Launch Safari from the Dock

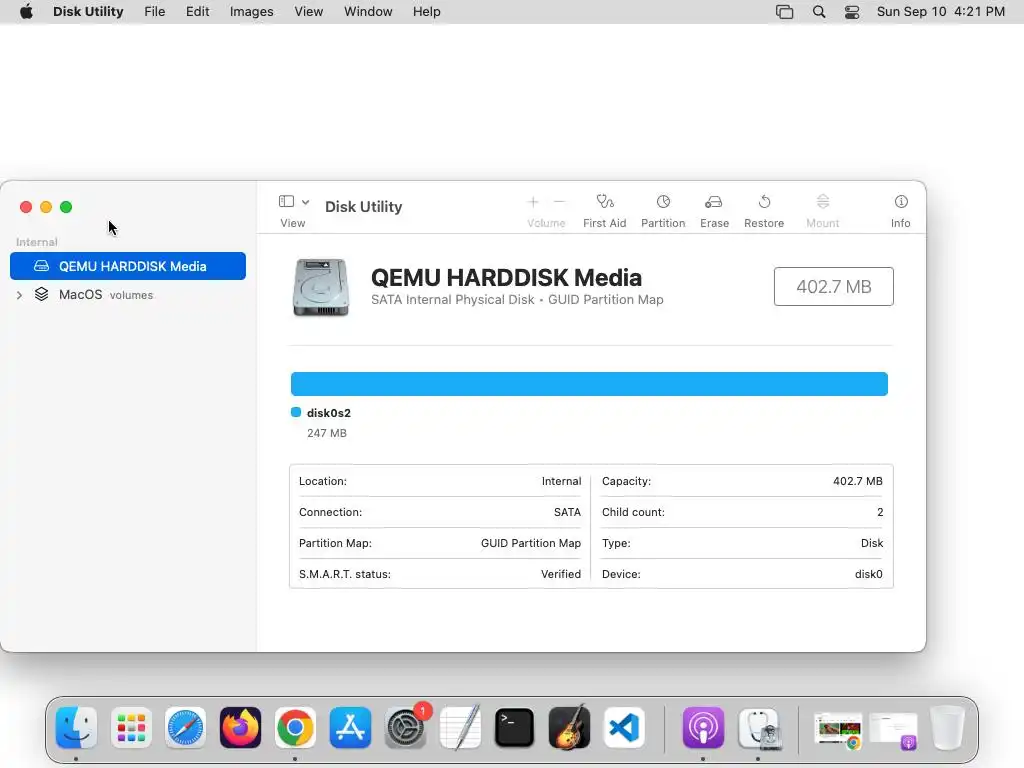point(185,728)
